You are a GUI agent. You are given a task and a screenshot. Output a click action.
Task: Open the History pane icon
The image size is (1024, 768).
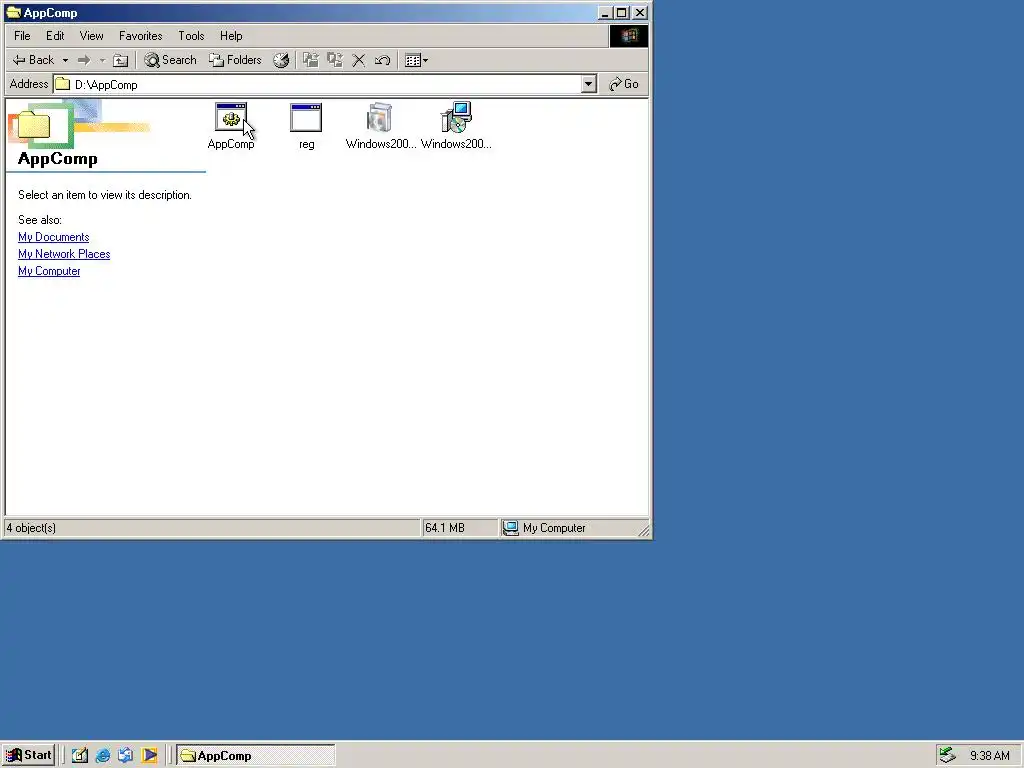pyautogui.click(x=281, y=60)
